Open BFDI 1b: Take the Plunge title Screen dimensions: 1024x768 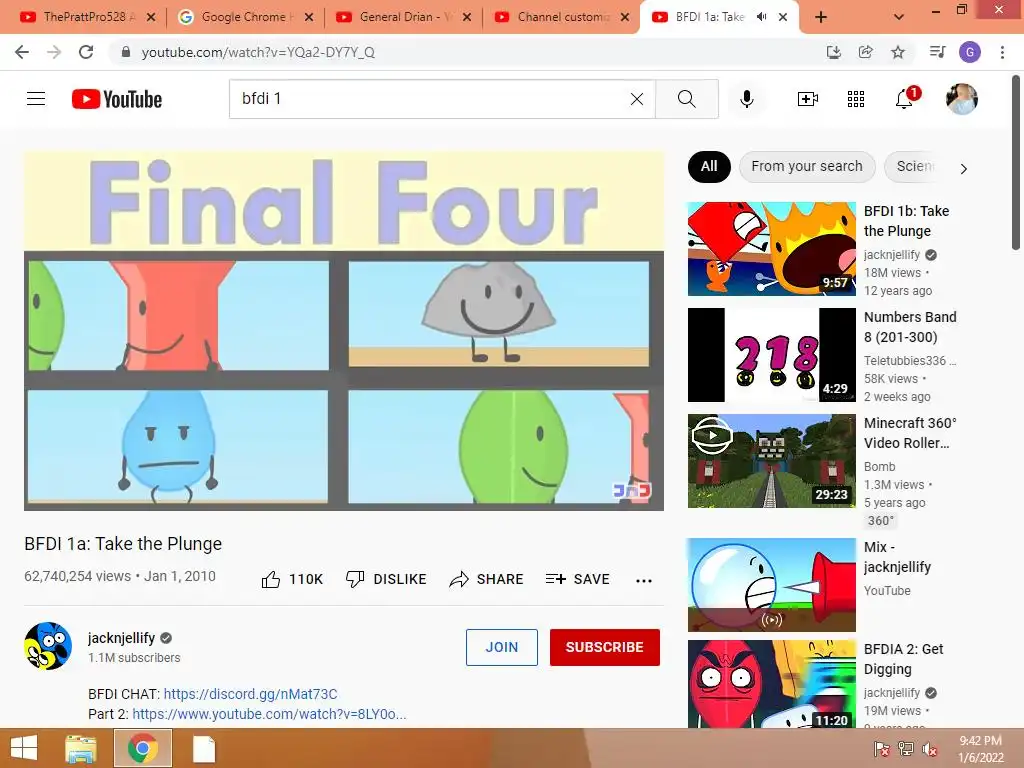(906, 221)
